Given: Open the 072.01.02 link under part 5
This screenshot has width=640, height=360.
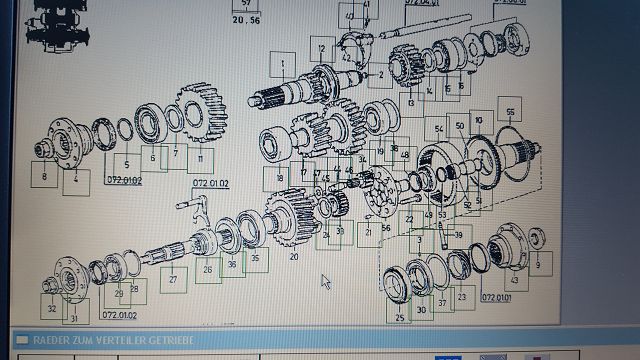Looking at the screenshot, I should pos(124,180).
